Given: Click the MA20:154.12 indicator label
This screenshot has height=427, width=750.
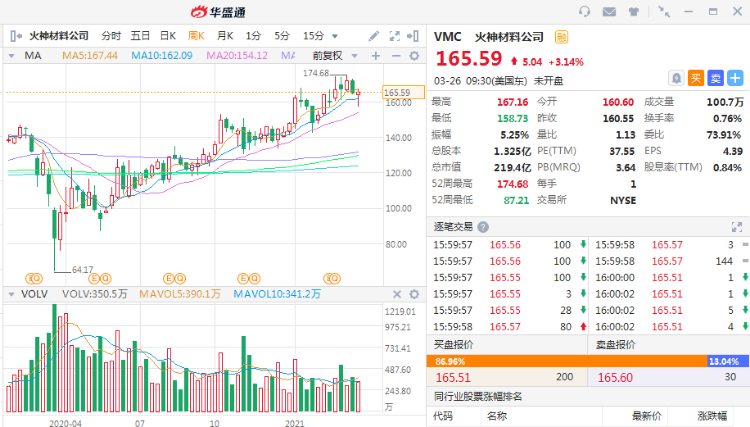Looking at the screenshot, I should point(237,56).
